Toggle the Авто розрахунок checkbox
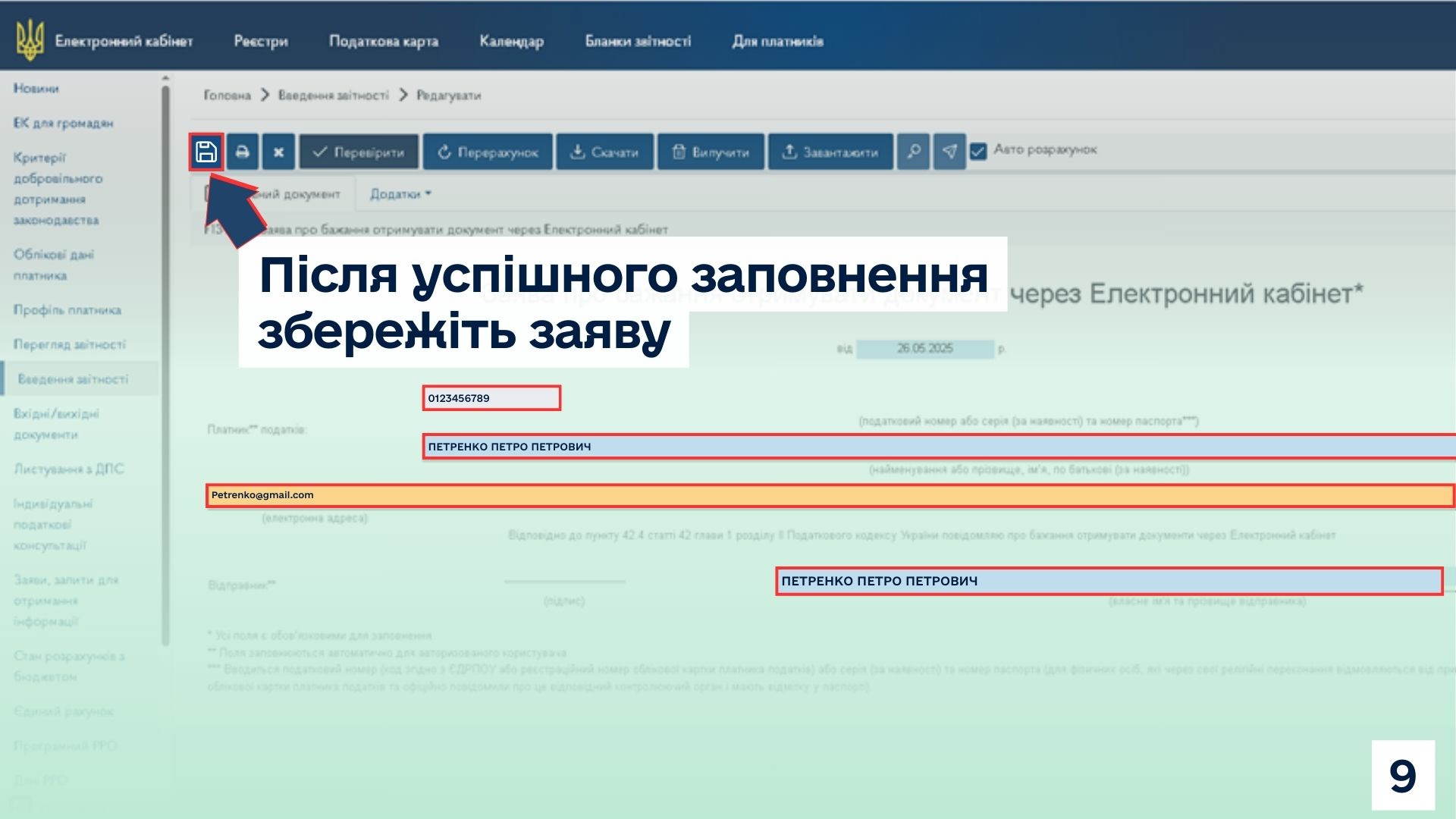This screenshot has width=1456, height=819. coord(978,151)
